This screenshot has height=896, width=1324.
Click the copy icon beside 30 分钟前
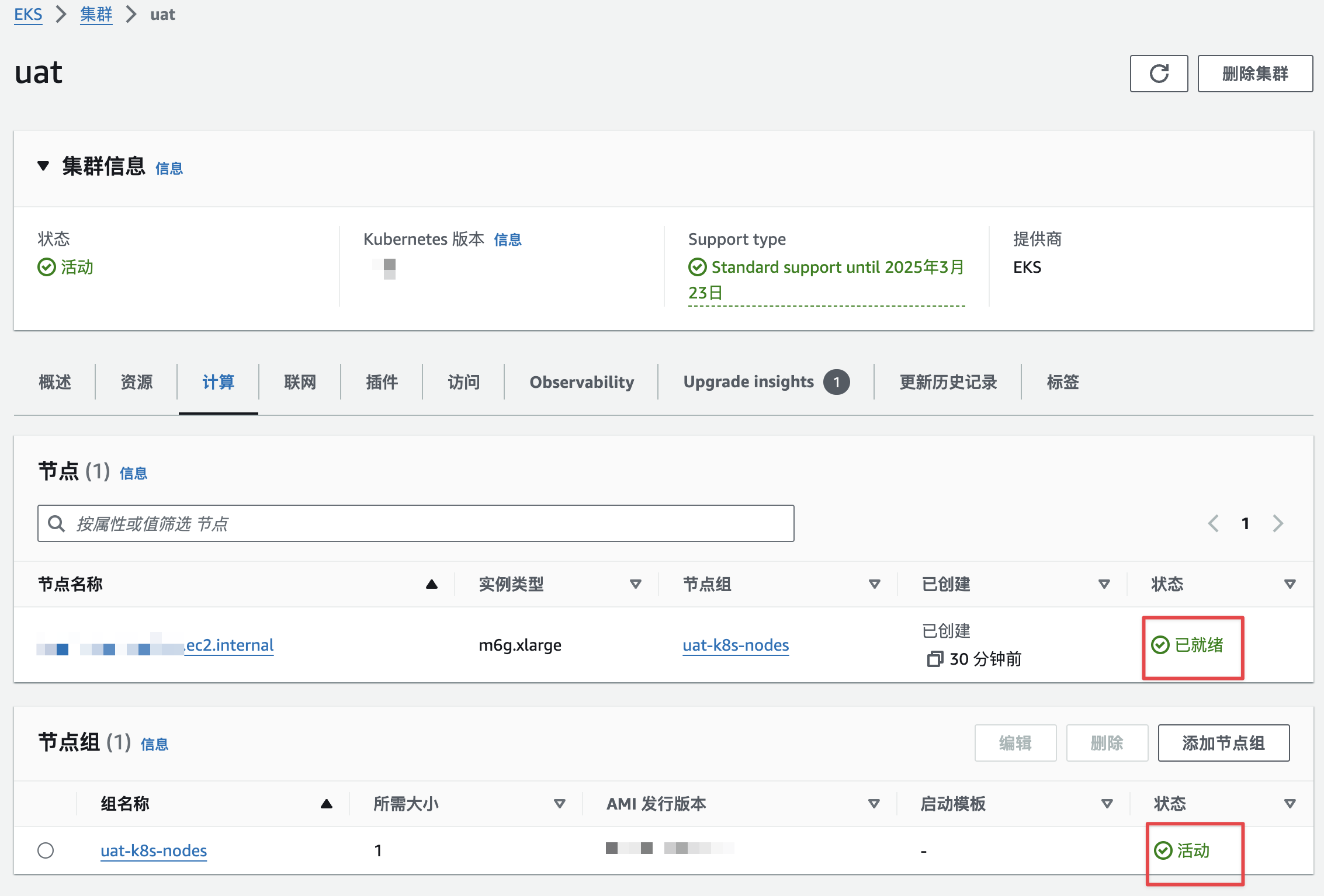click(x=935, y=659)
